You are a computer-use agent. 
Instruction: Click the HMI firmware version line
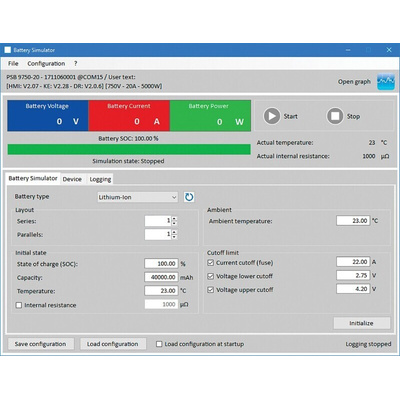tap(84, 86)
